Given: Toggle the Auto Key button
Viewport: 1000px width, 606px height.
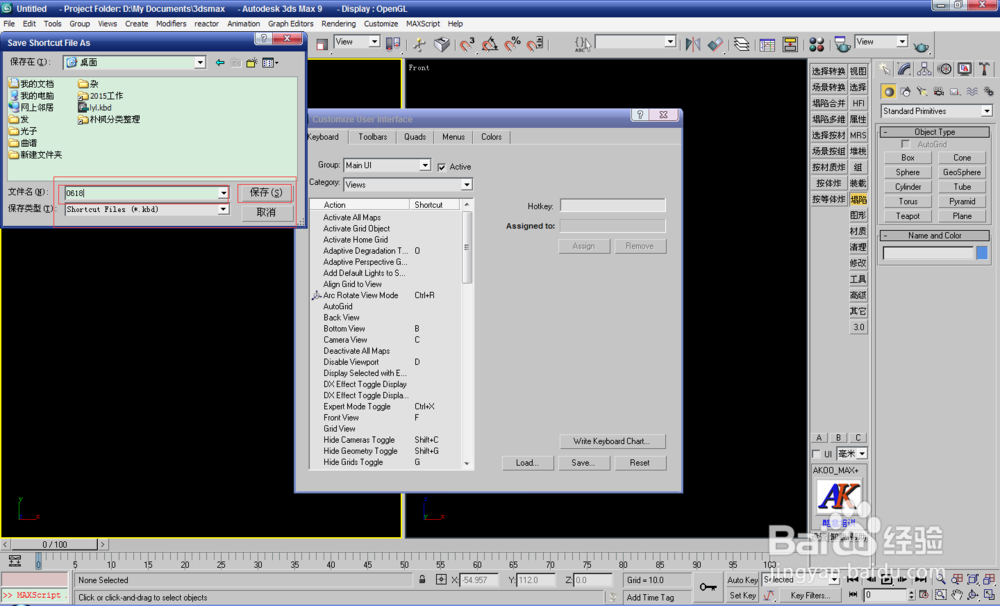Looking at the screenshot, I should (742, 580).
